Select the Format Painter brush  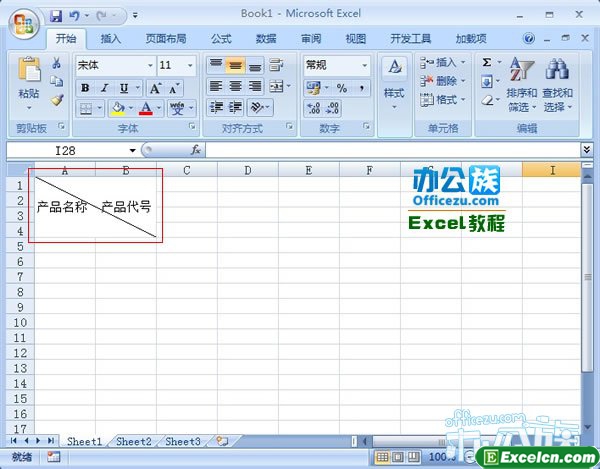pyautogui.click(x=57, y=100)
